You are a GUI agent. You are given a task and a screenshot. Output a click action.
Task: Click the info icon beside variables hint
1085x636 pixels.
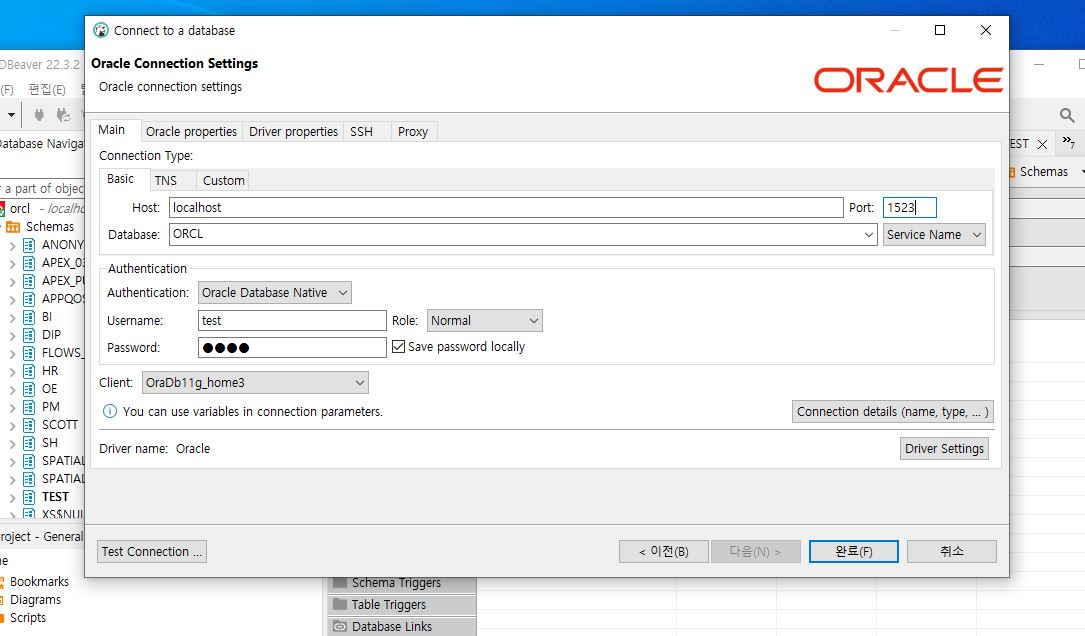pyautogui.click(x=110, y=411)
